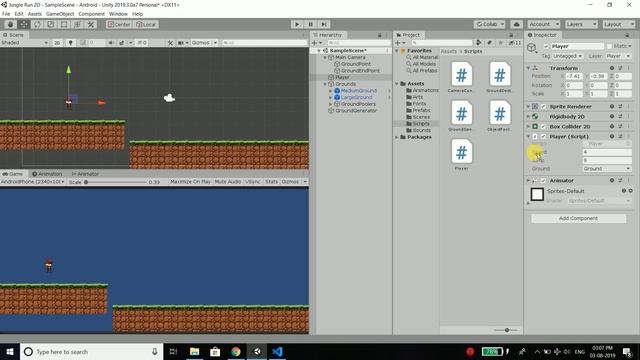
Task: Click the Add Component button
Action: (578, 218)
